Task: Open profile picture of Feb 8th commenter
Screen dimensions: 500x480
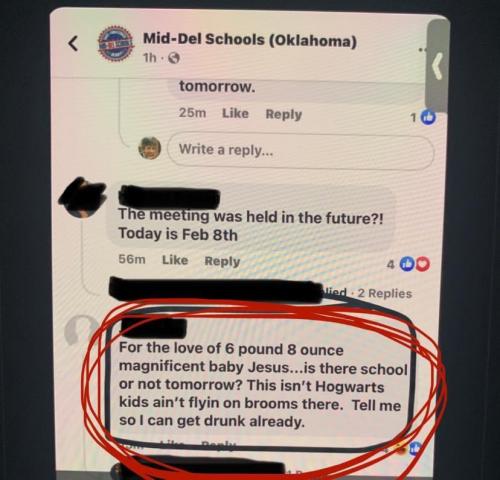Action: pyautogui.click(x=82, y=197)
